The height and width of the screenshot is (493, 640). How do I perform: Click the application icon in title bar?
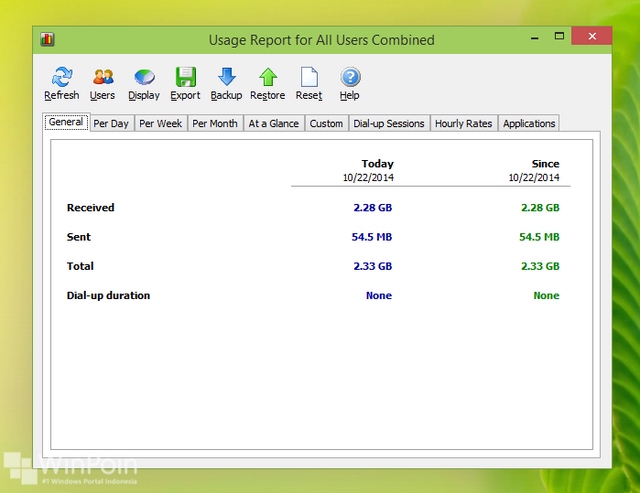tap(47, 40)
